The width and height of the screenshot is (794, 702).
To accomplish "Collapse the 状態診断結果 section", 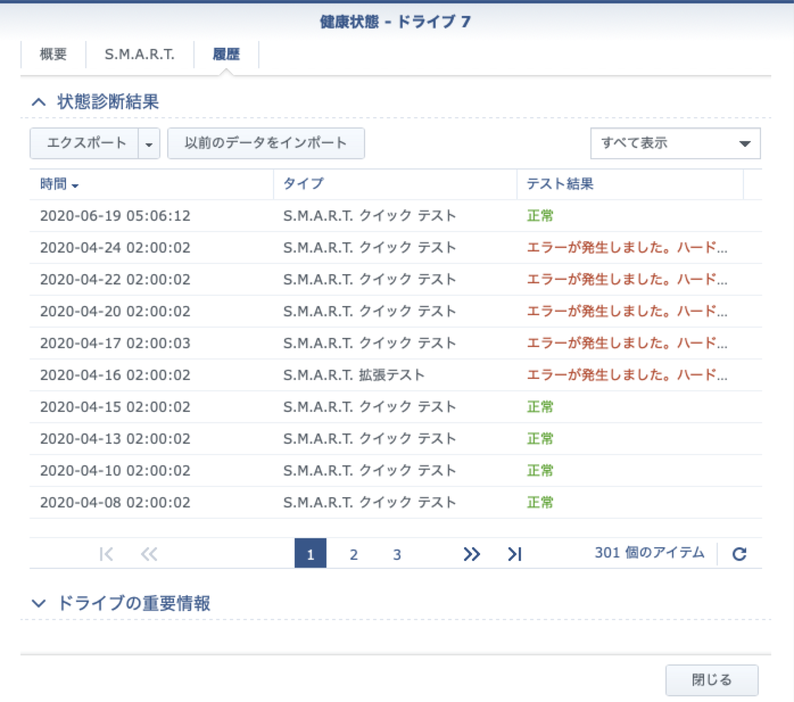I will point(39,102).
